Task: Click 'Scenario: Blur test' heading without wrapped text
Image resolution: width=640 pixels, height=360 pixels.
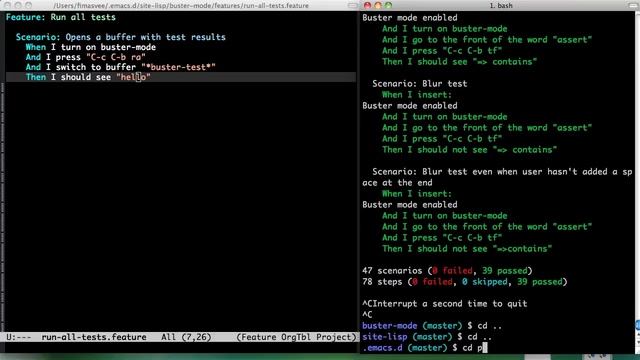Action: 420,84
